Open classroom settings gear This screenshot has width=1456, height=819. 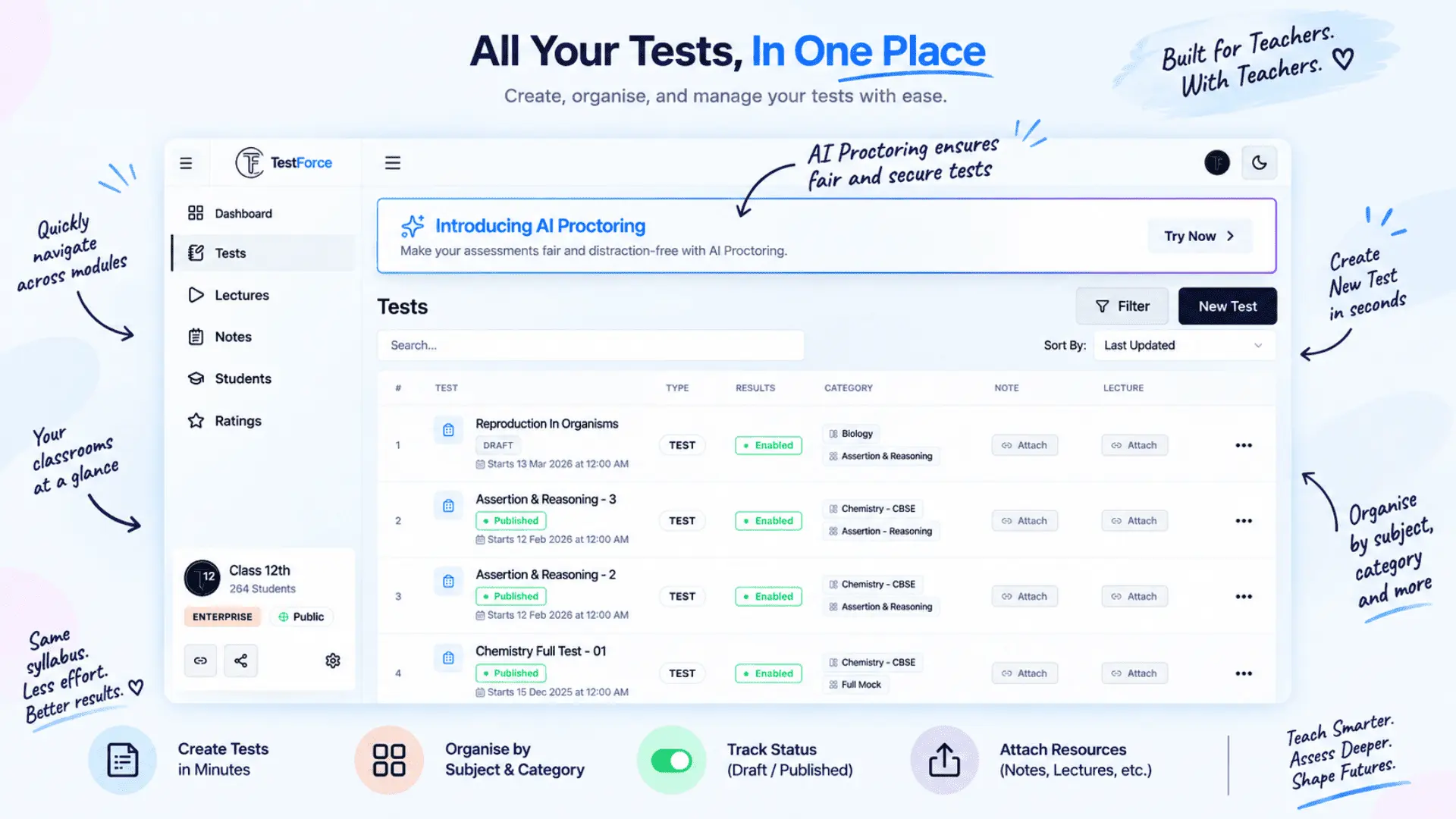[x=333, y=661]
